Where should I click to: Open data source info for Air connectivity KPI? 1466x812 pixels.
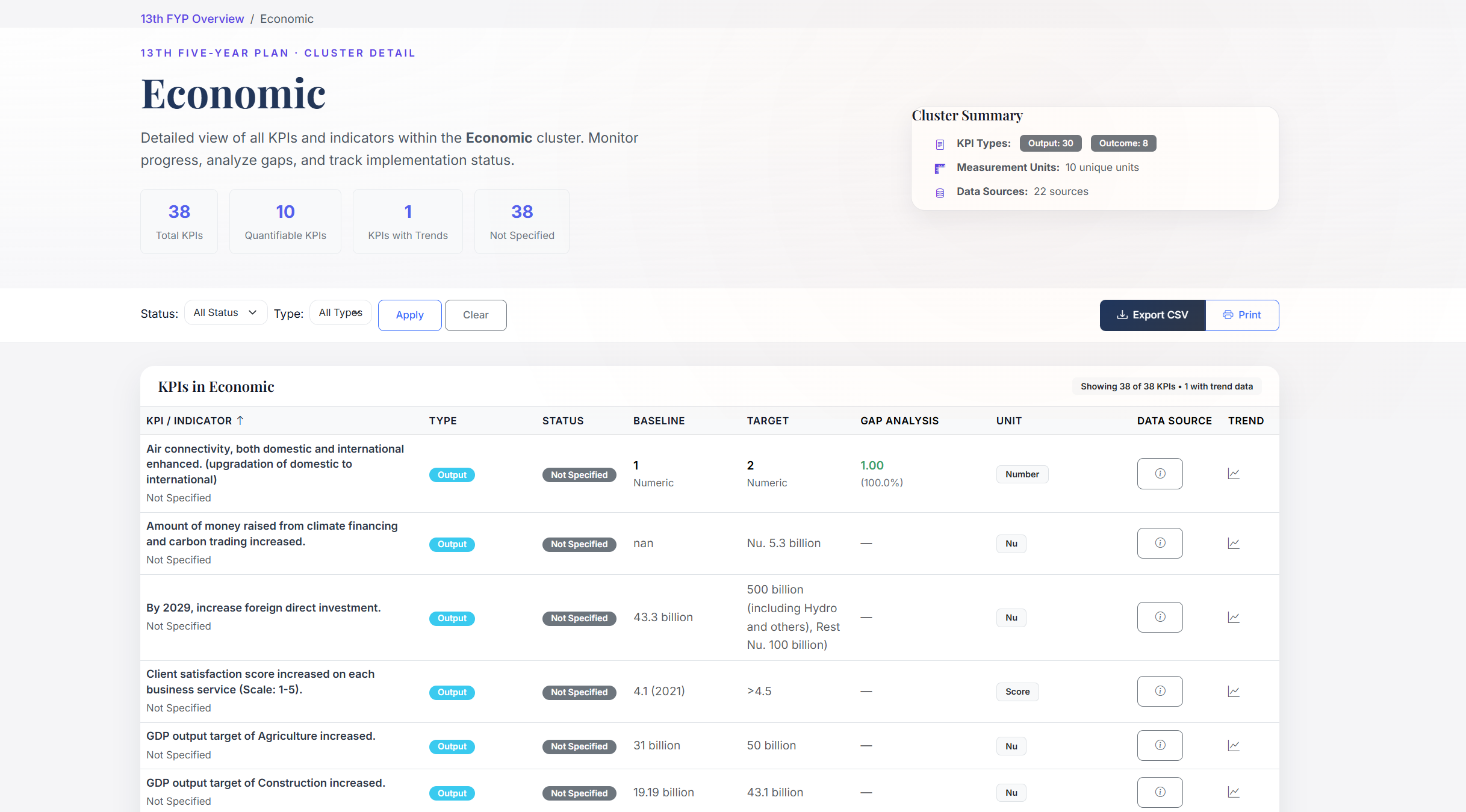pos(1160,474)
